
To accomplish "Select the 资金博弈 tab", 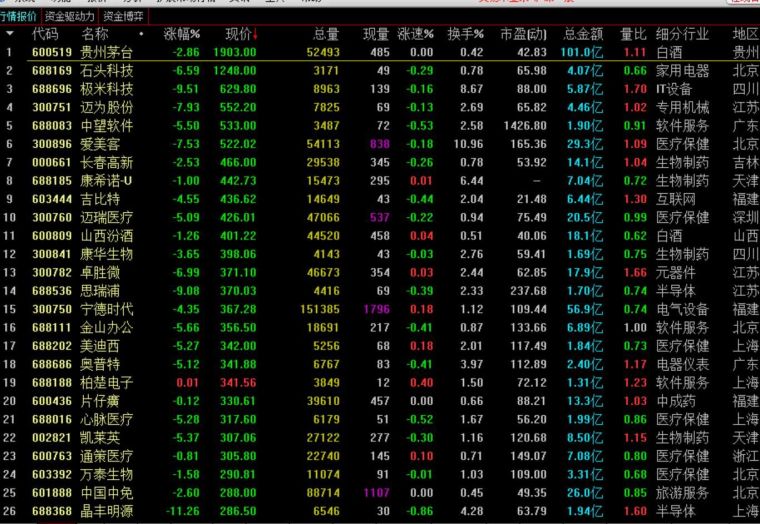I will pos(123,16).
